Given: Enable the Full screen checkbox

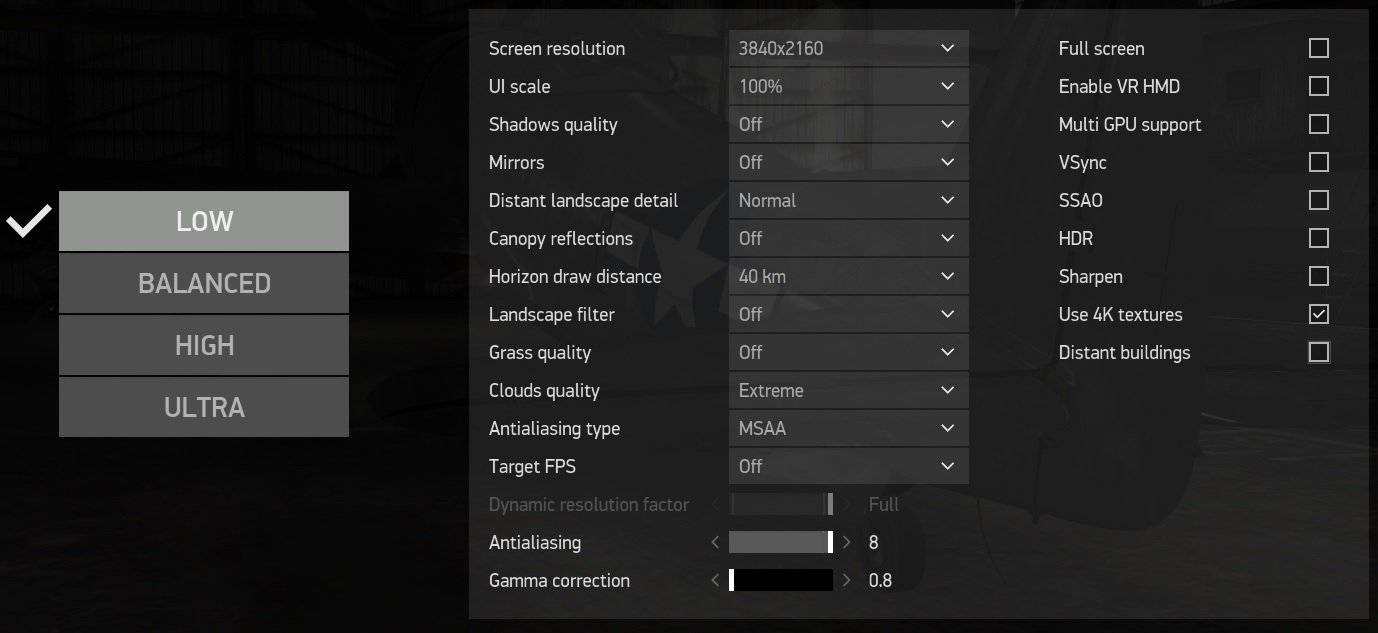Looking at the screenshot, I should point(1319,48).
